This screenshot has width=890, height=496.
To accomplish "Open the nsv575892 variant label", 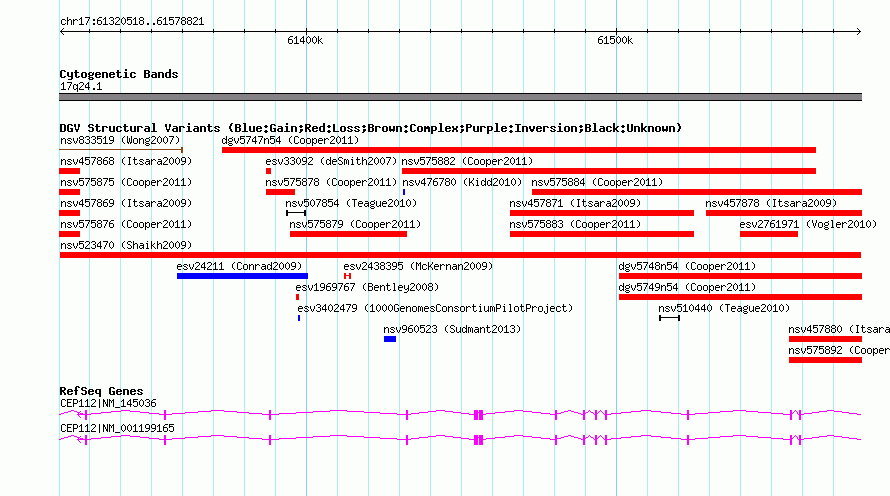I will click(839, 350).
